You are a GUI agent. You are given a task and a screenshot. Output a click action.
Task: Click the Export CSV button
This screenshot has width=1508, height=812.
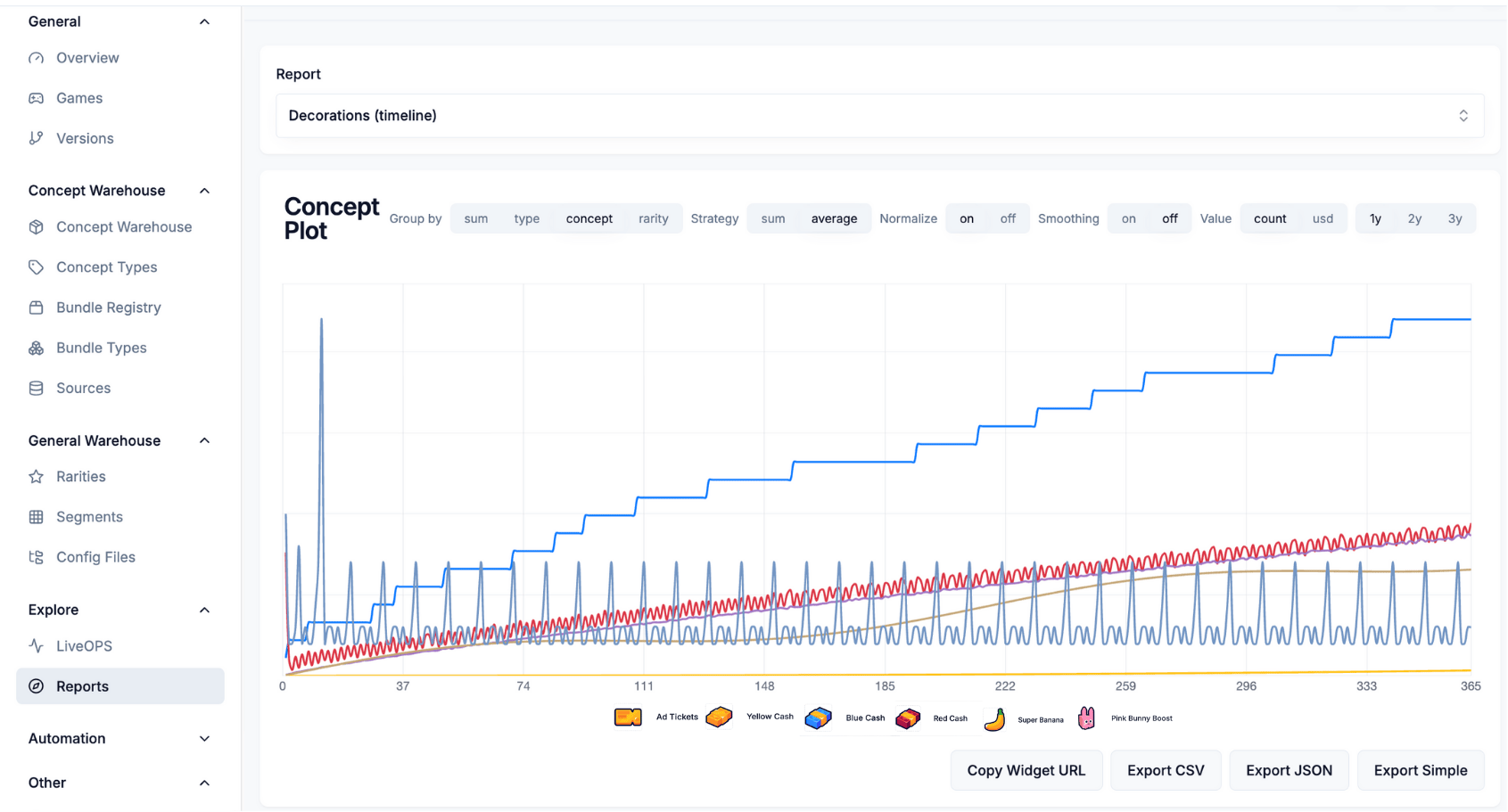click(x=1165, y=770)
